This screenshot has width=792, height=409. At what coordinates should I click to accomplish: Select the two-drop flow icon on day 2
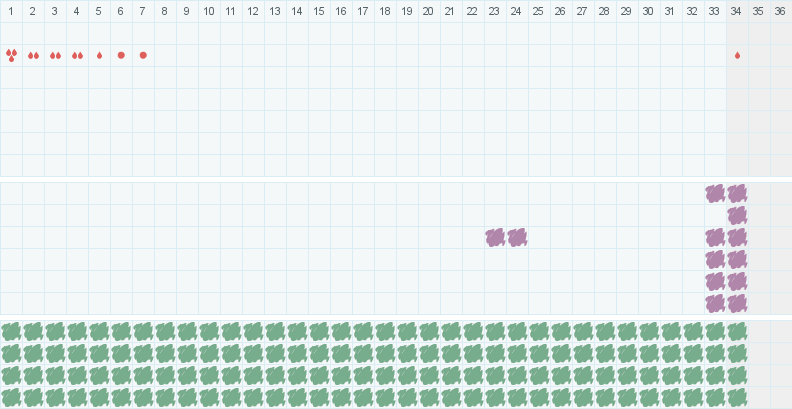(x=33, y=56)
